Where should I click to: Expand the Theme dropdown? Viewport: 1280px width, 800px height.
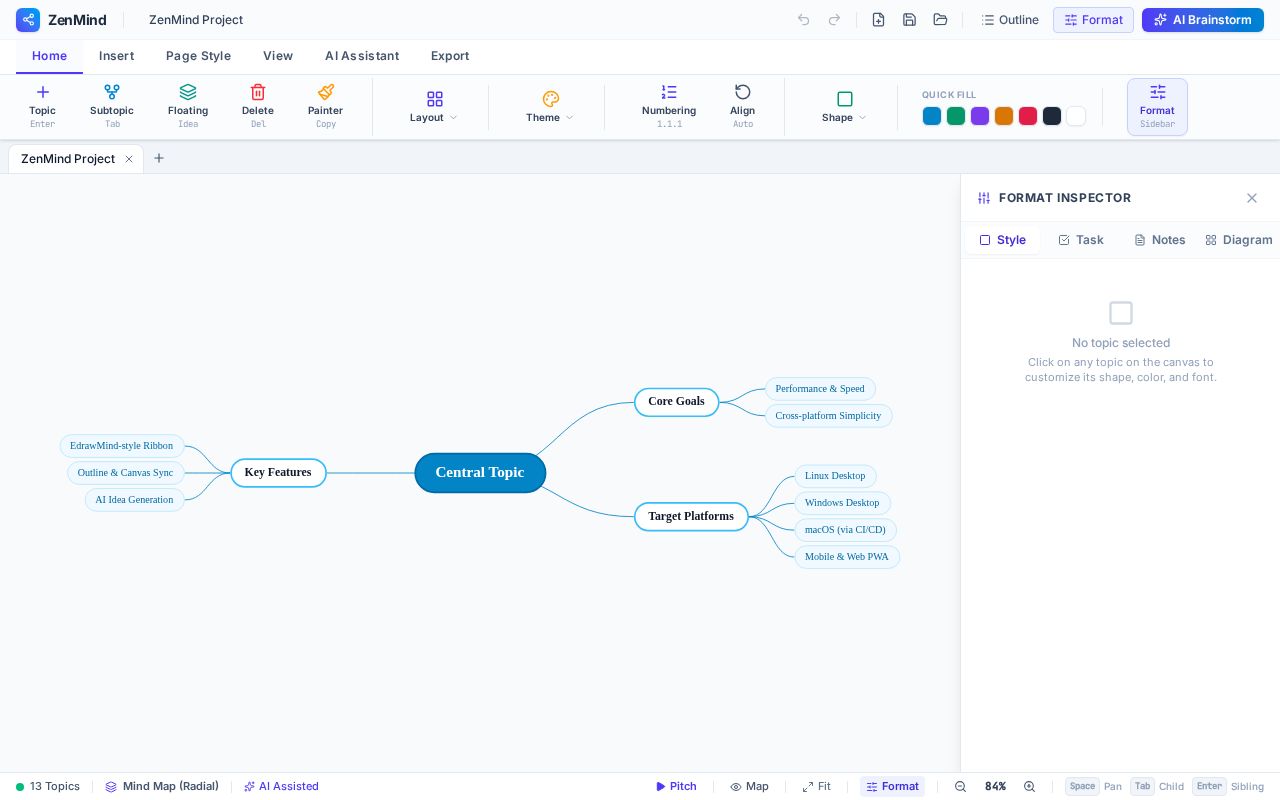[550, 107]
